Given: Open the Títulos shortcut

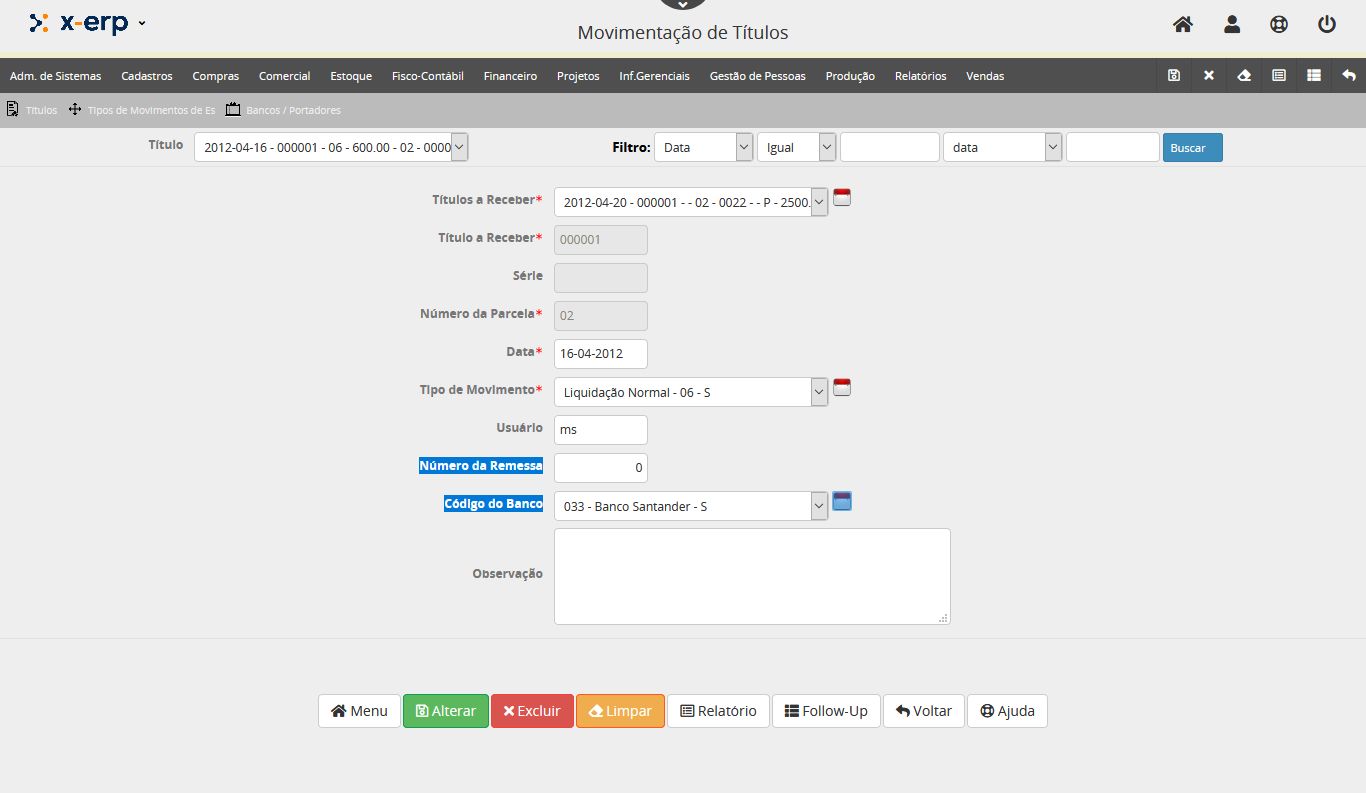Looking at the screenshot, I should (32, 110).
